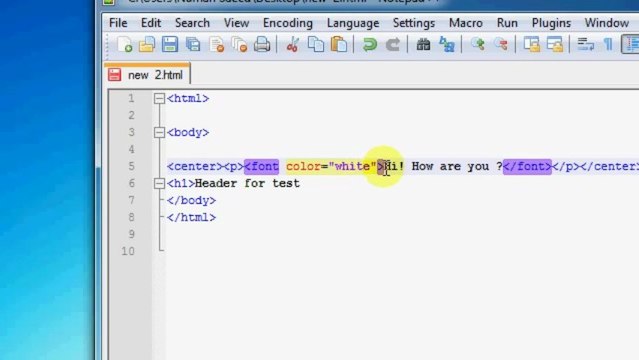Open the Encoding menu

(288, 23)
